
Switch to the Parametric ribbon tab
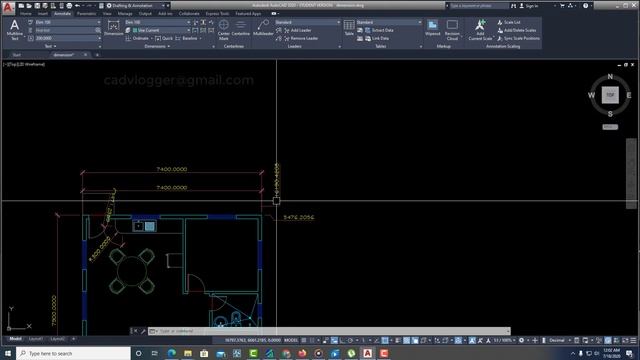click(87, 13)
